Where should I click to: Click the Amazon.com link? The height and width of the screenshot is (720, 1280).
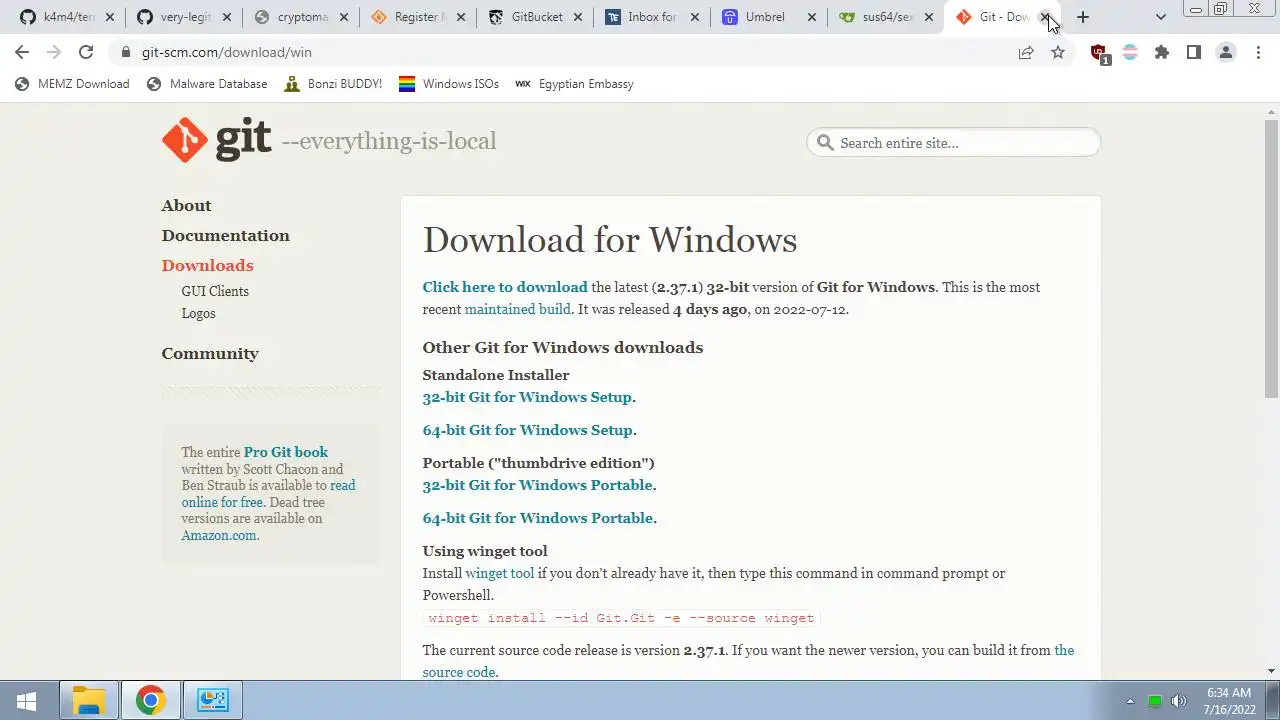tap(219, 535)
